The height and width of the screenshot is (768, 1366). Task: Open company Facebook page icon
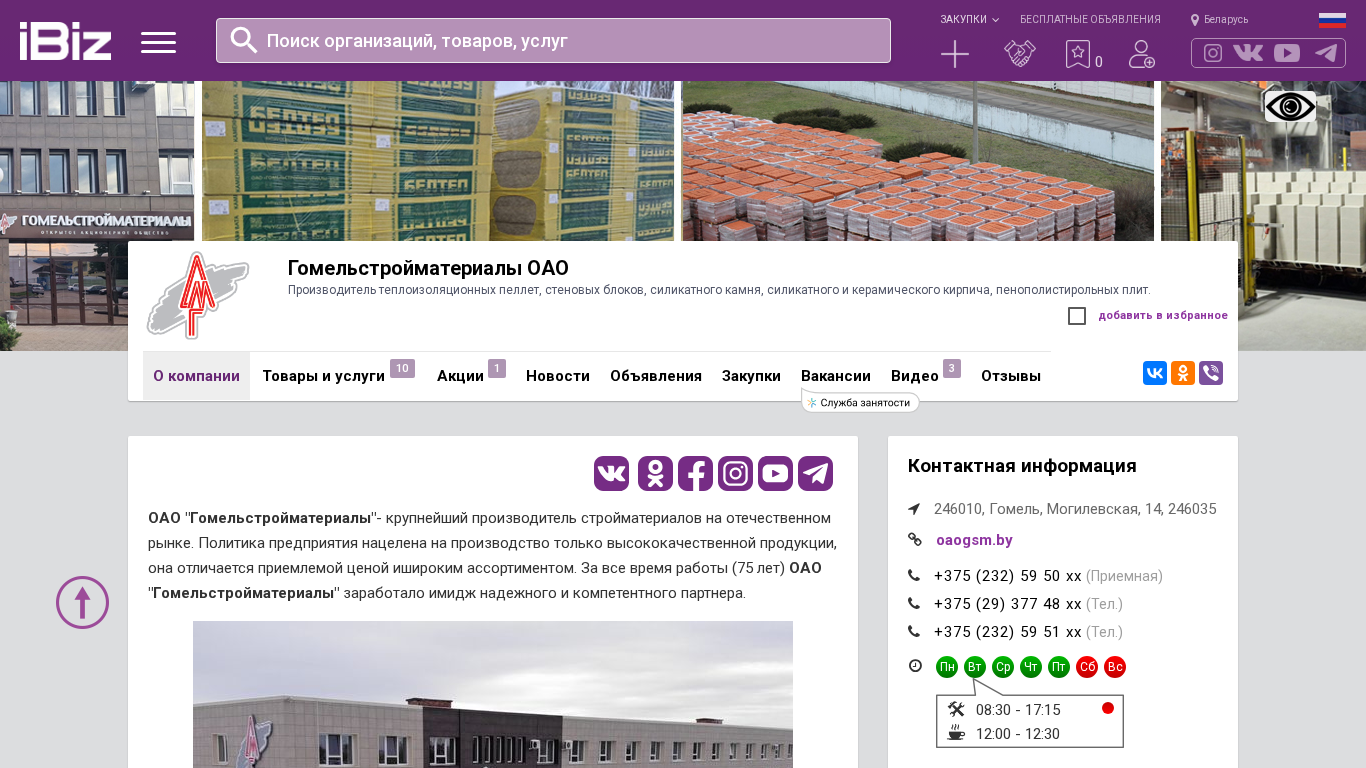coord(696,474)
